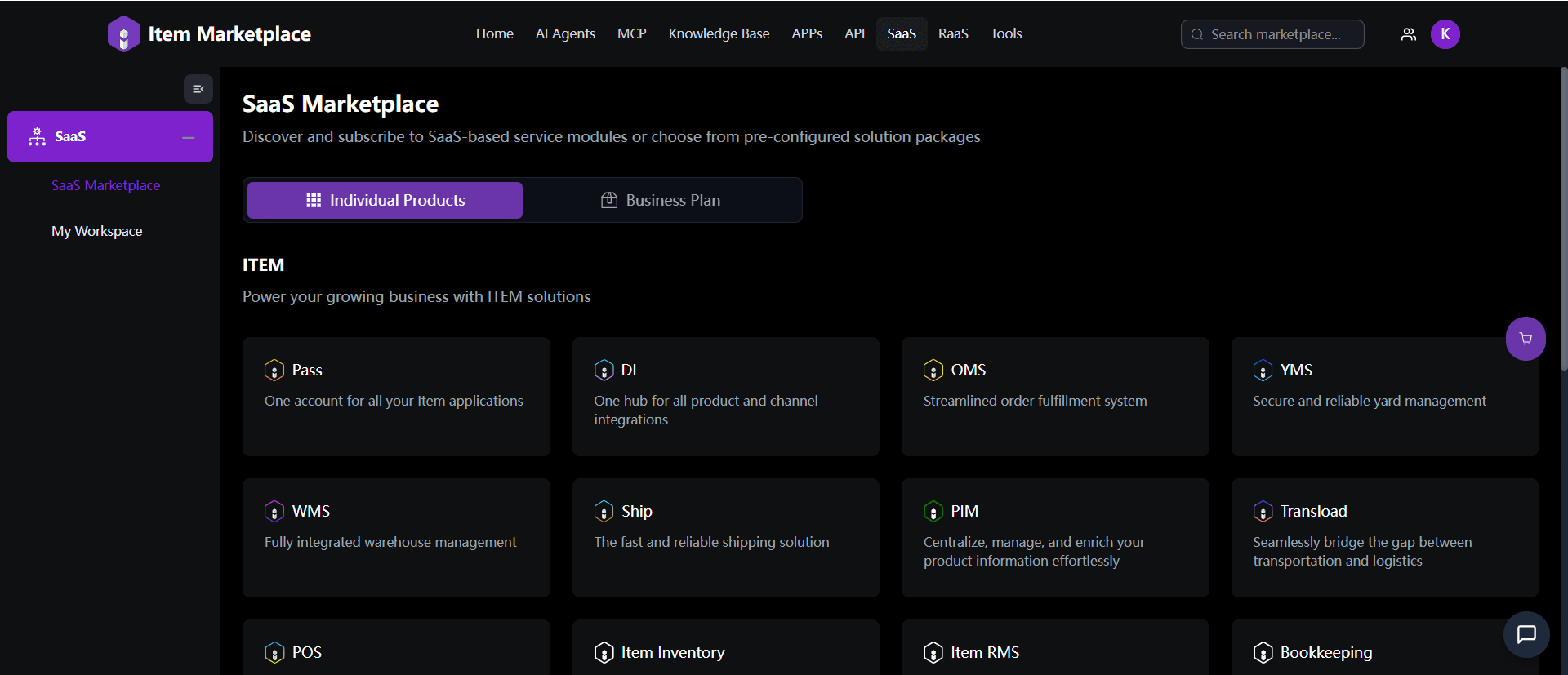Image resolution: width=1568 pixels, height=675 pixels.
Task: Switch to Business Plan tab
Action: (x=661, y=201)
